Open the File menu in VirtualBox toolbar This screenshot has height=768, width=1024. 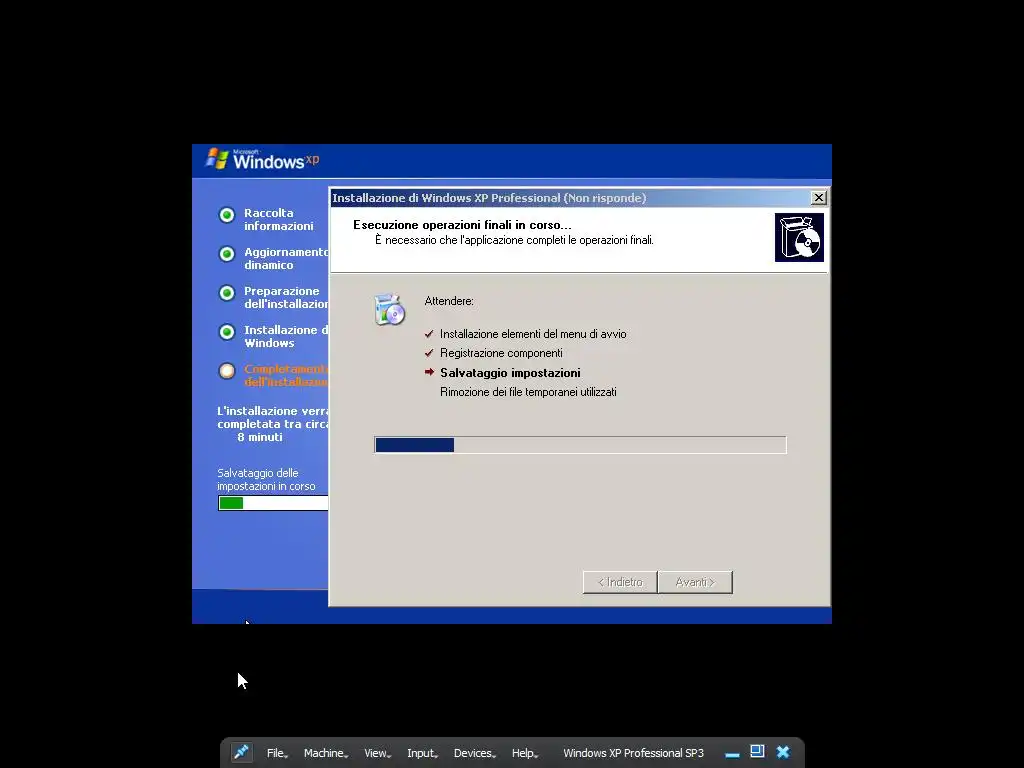(277, 753)
